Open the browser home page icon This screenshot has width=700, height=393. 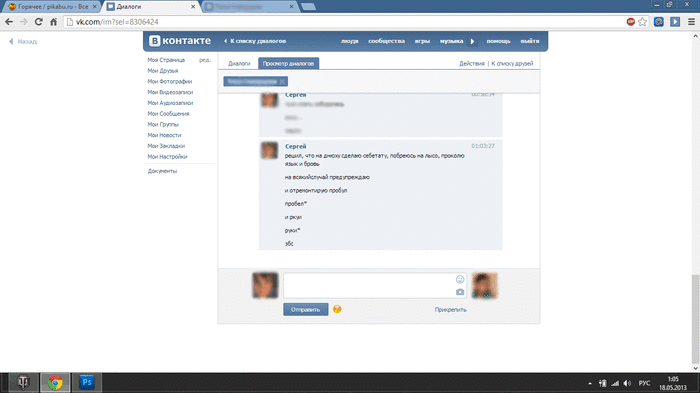pos(53,21)
